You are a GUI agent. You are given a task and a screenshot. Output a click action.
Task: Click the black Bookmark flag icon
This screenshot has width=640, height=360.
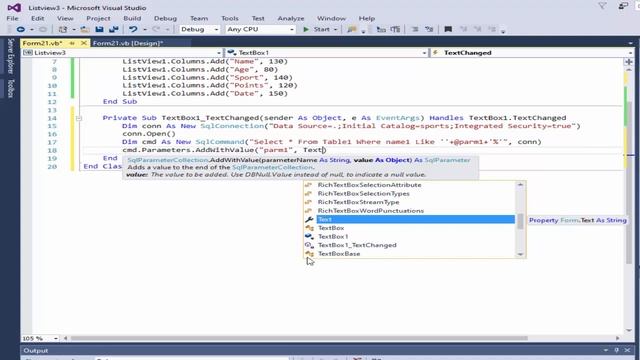pos(448,29)
